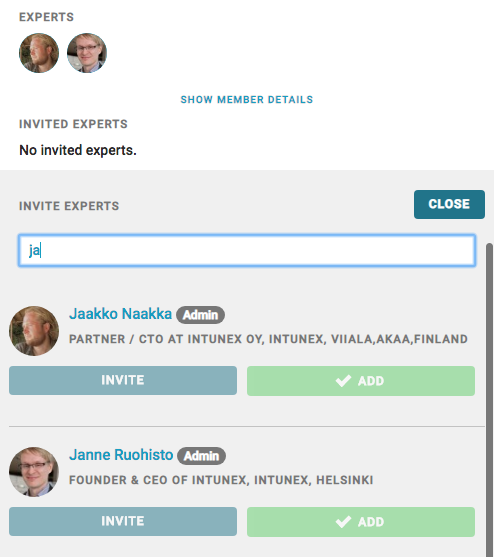Invite Jaakko Naakka as an expert
Screen dimensions: 494x557
(123, 380)
